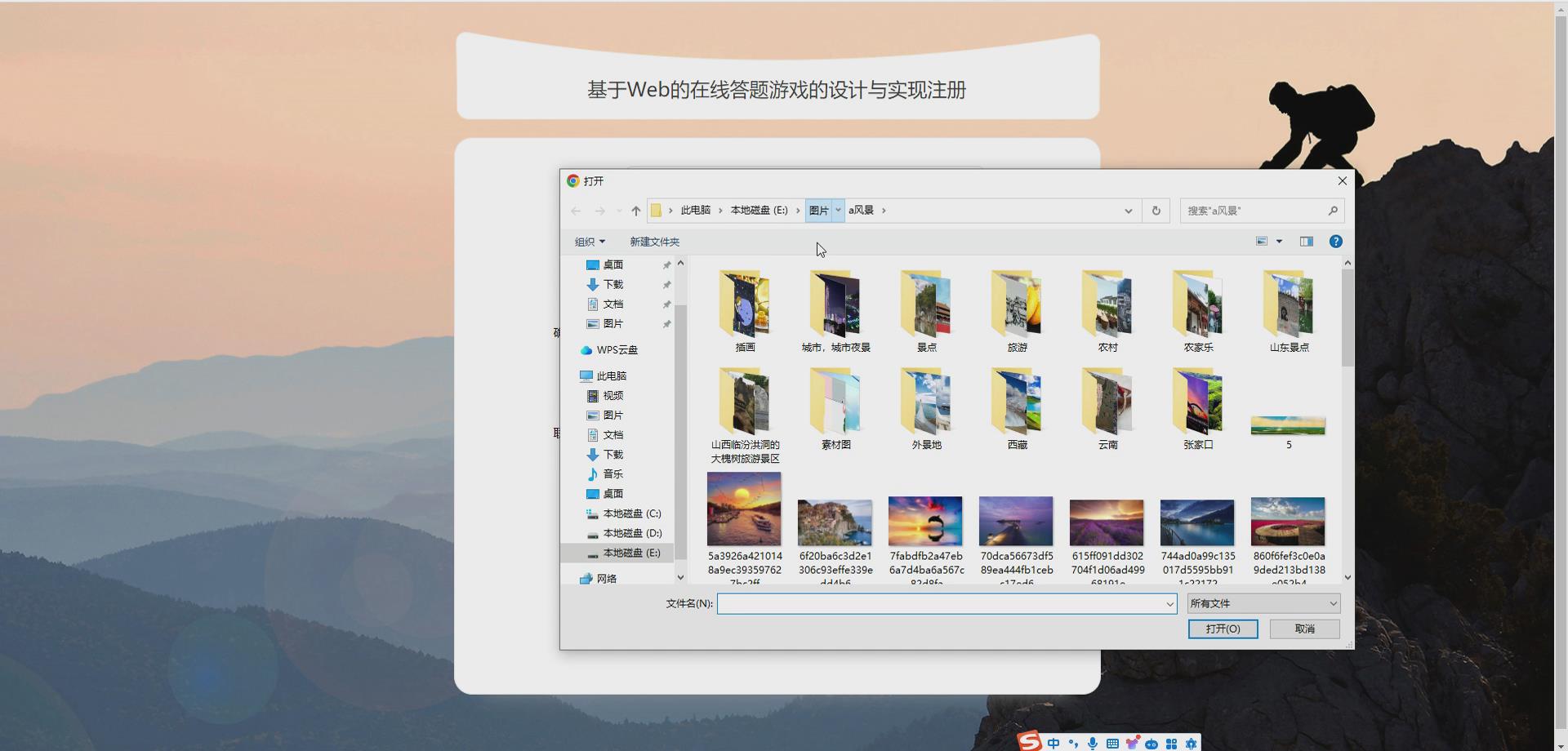Open the address bar history dropdown
This screenshot has height=751, width=1568.
click(1129, 211)
